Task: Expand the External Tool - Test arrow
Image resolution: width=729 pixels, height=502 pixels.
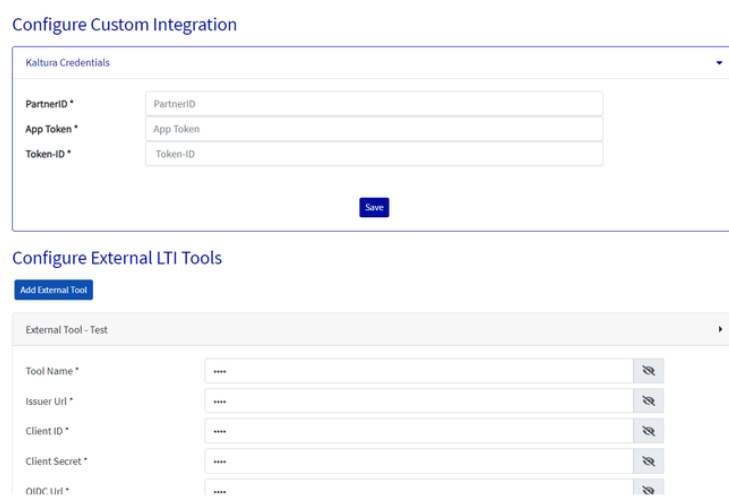Action: [x=720, y=329]
